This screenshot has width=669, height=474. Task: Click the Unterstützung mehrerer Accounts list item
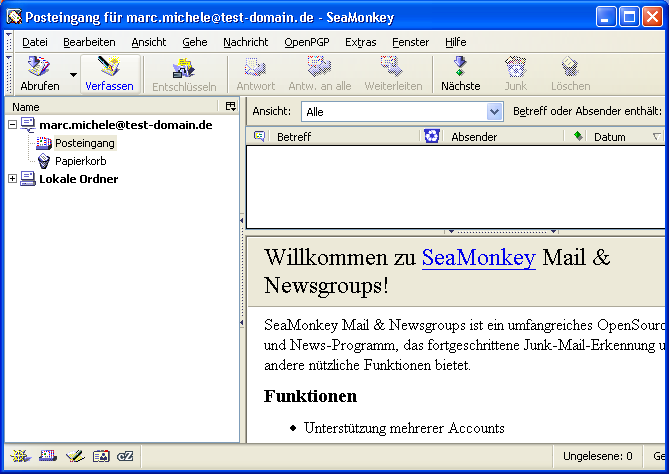404,428
